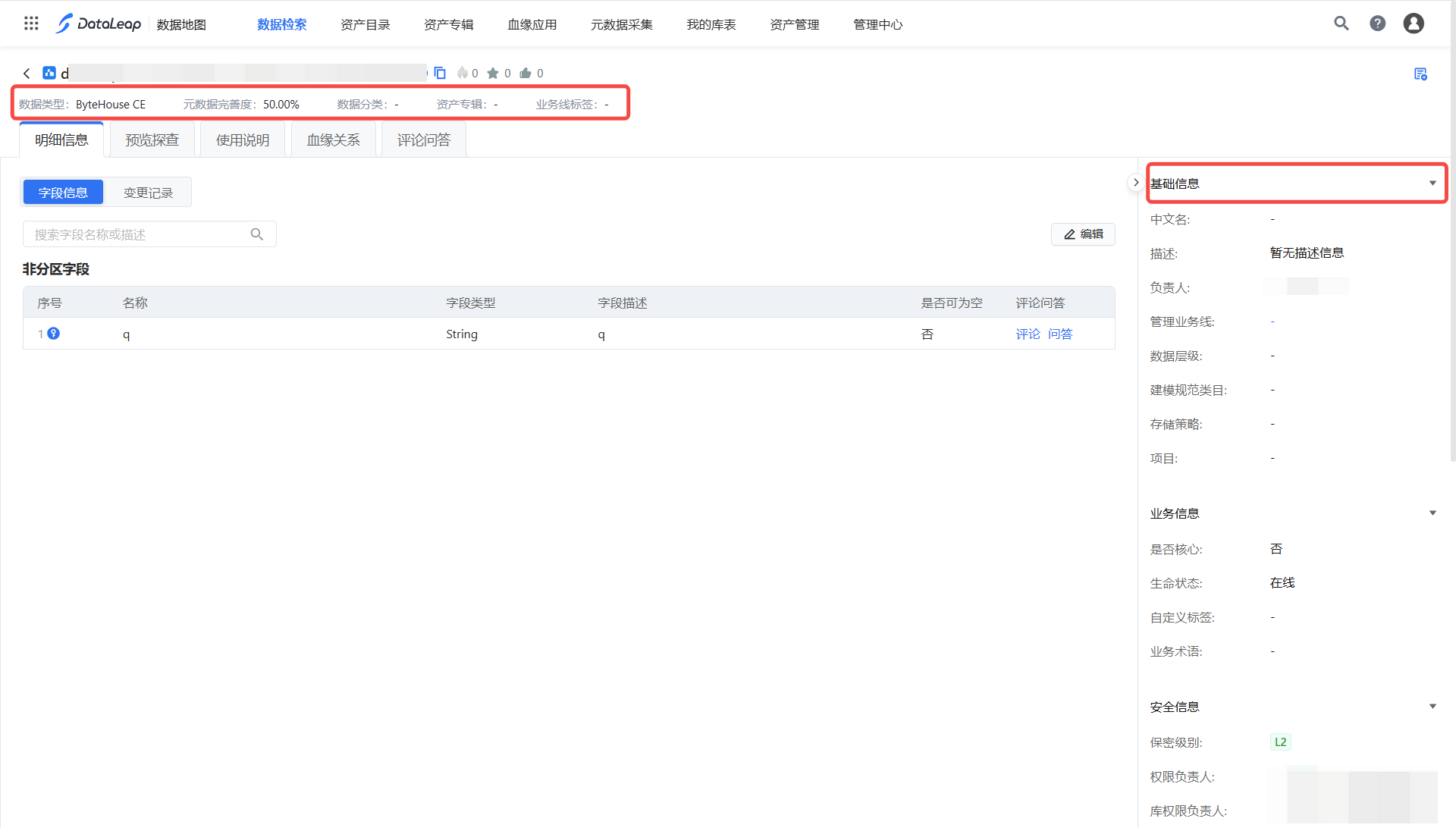Screen dimensions: 1456x828
Task: Click the 编辑 button
Action: [1083, 234]
